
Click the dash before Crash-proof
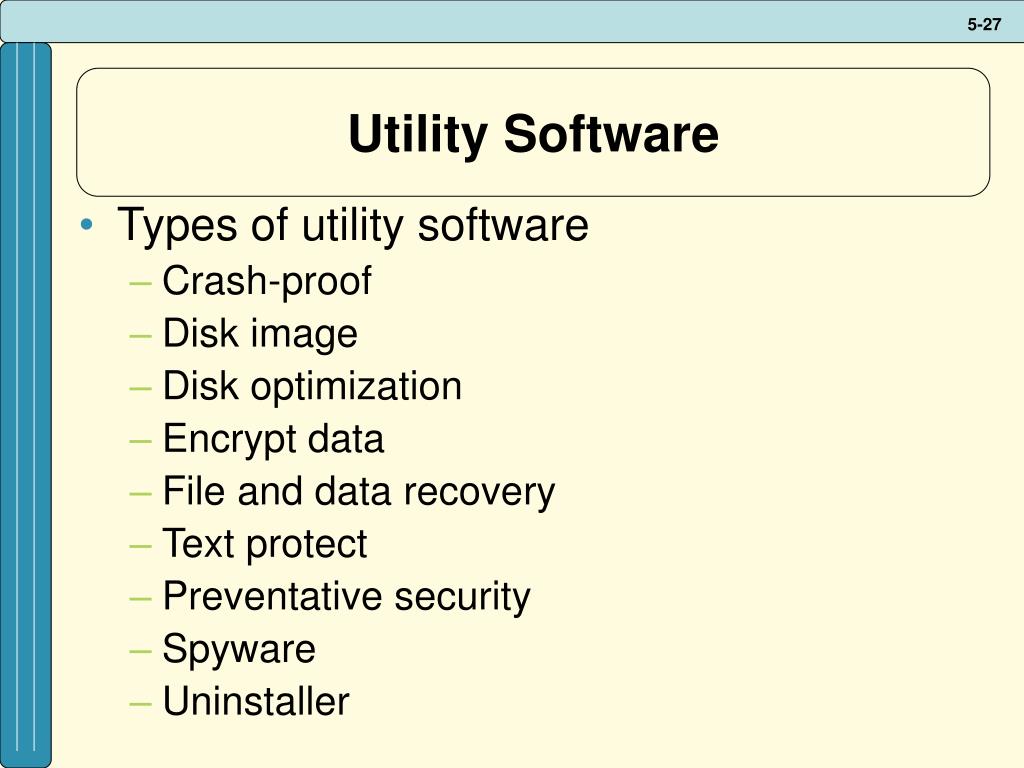[140, 283]
